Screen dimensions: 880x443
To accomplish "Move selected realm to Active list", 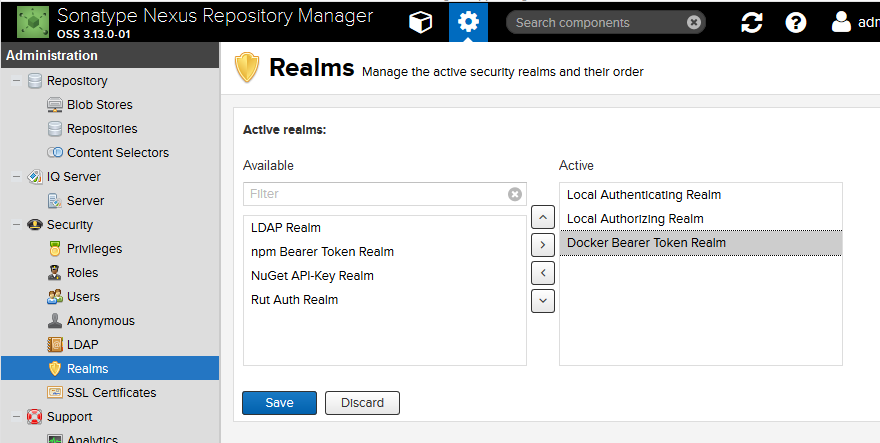I will (542, 244).
